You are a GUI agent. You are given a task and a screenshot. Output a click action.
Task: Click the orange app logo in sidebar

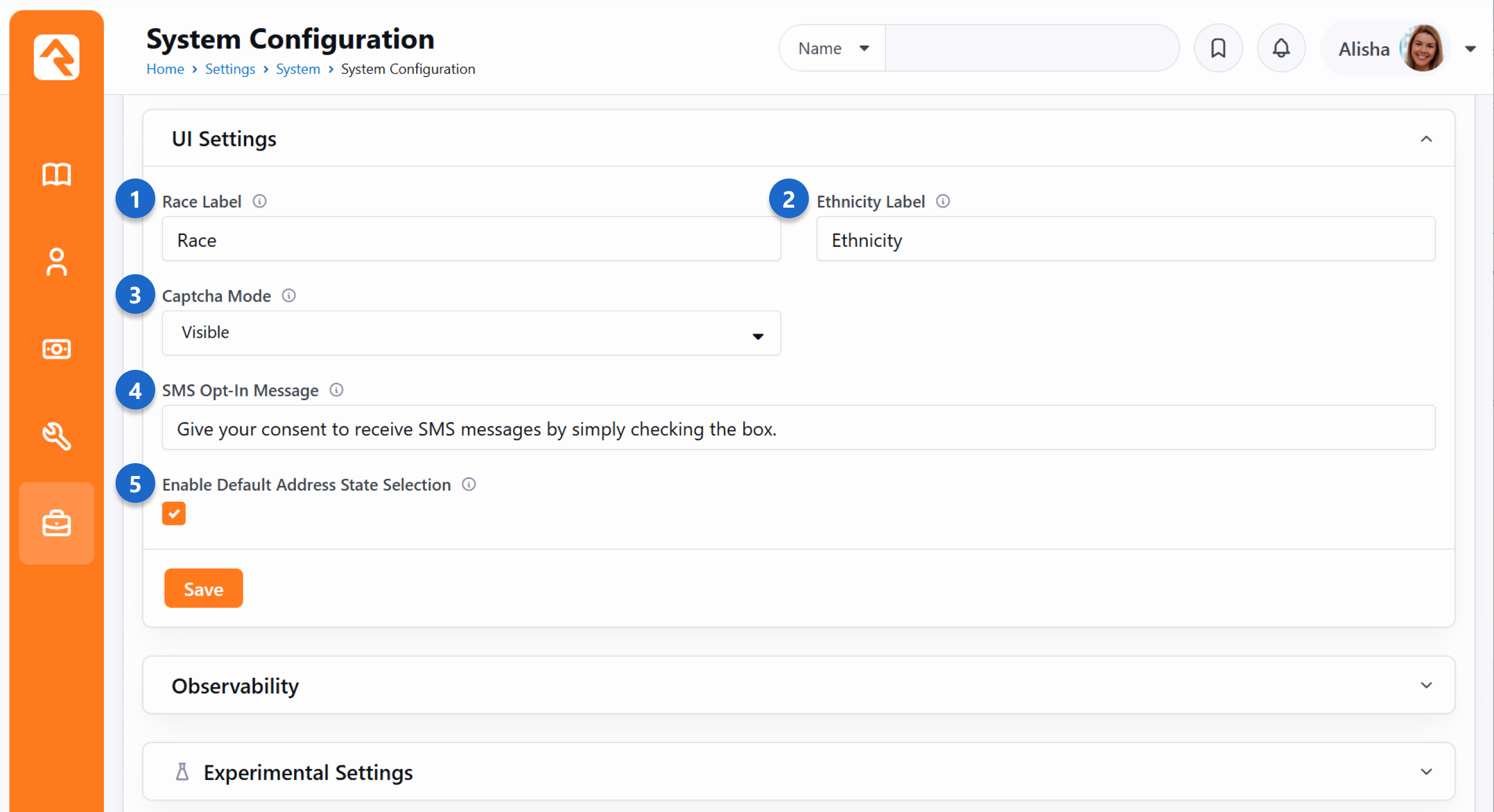(x=57, y=57)
